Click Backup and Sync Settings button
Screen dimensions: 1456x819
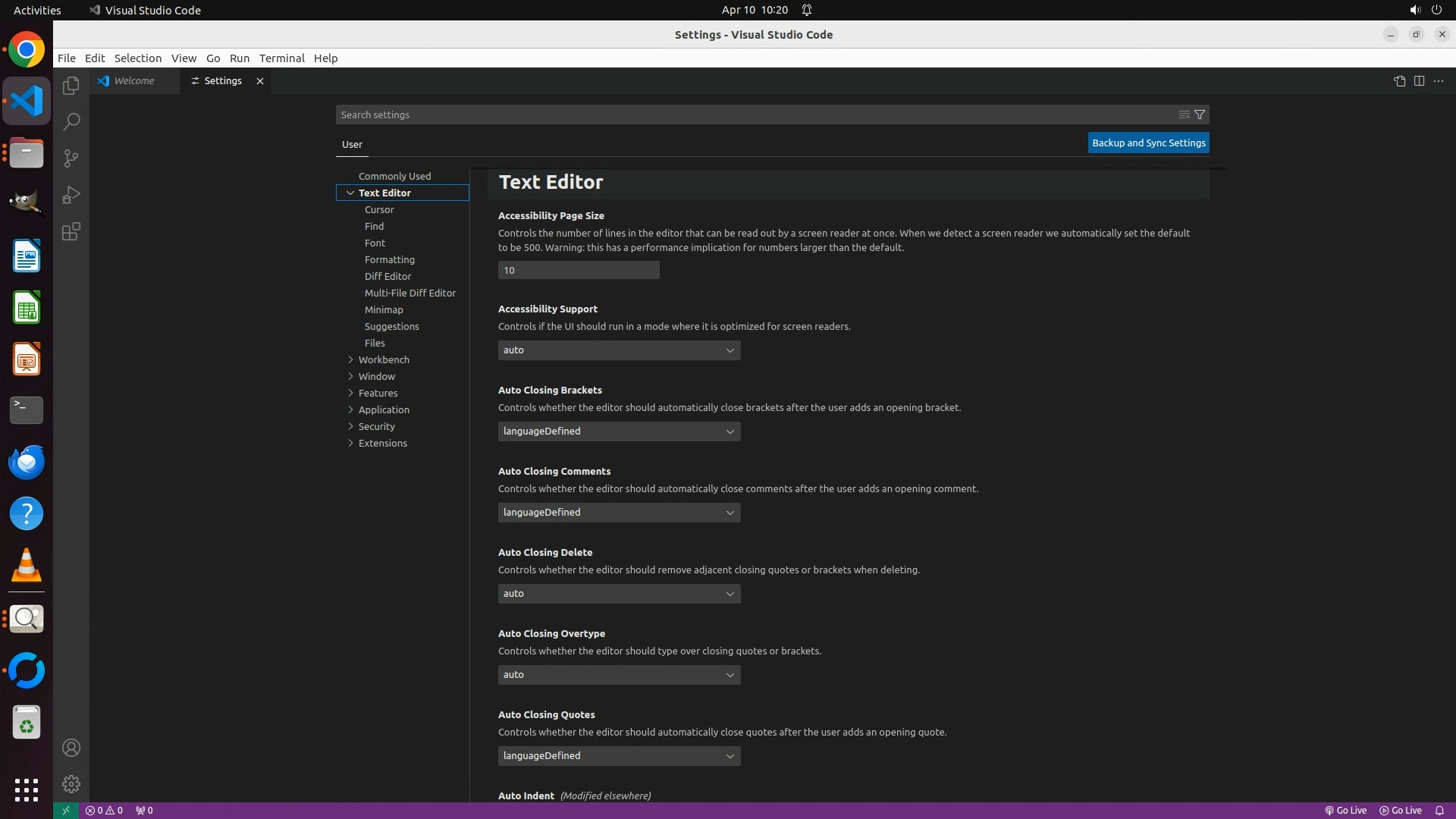click(x=1148, y=143)
